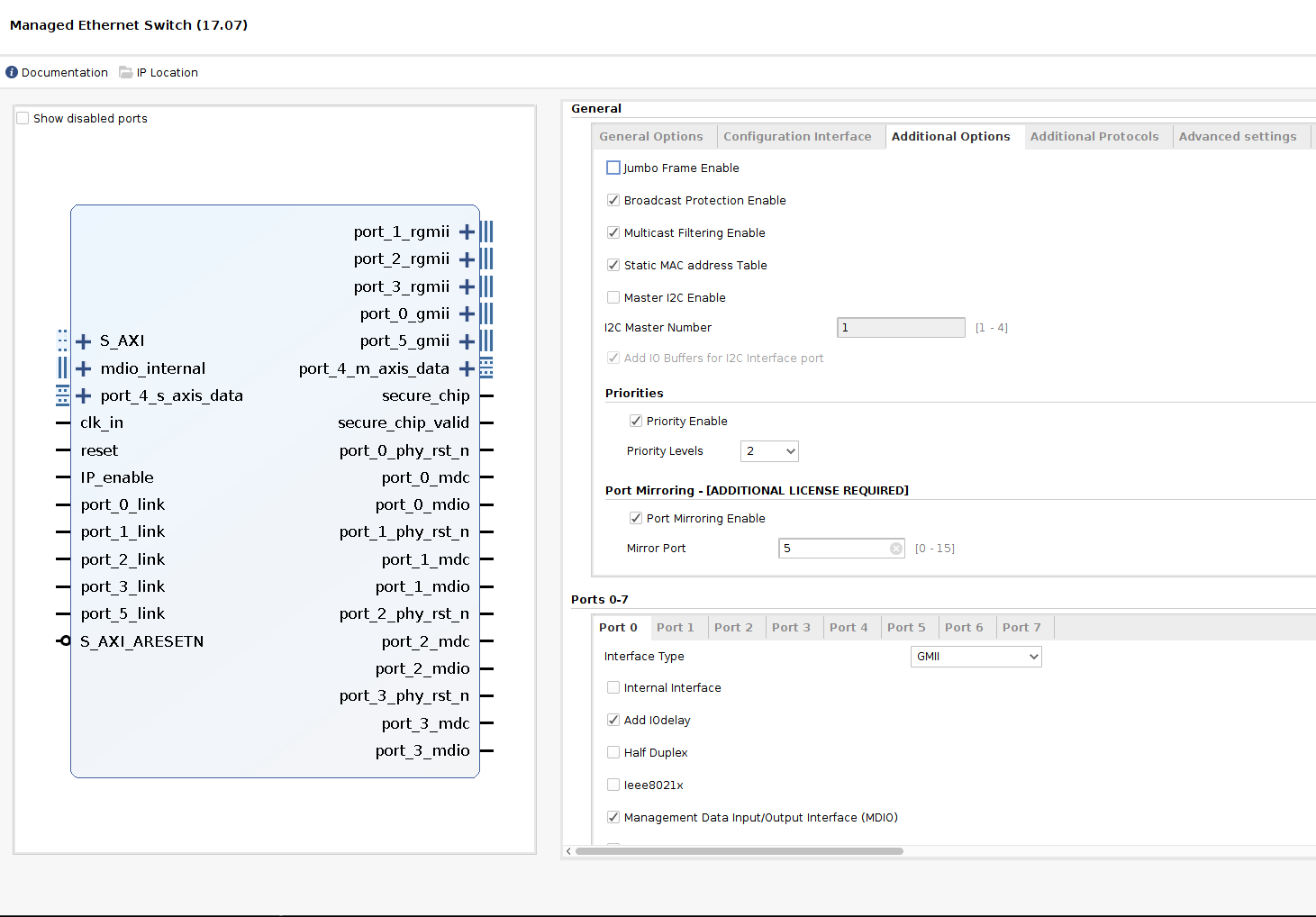Open the Port 5 tab

click(x=906, y=628)
